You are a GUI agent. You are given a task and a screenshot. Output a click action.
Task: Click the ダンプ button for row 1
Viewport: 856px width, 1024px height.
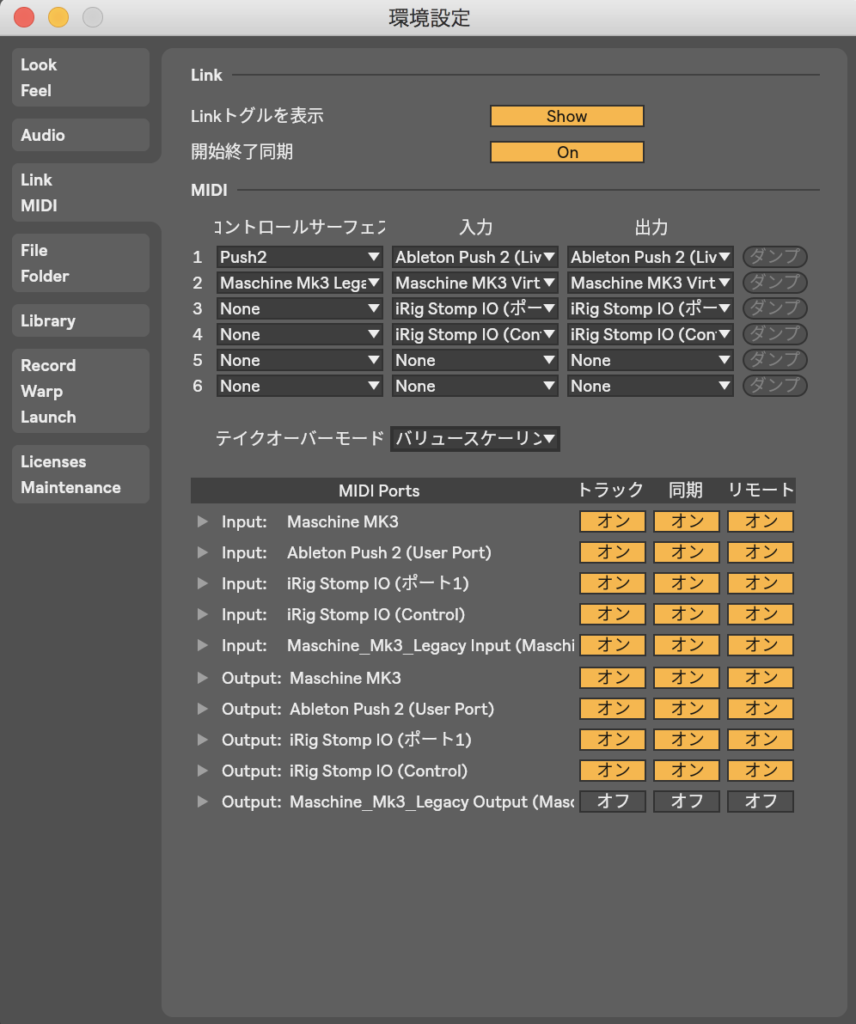(774, 257)
